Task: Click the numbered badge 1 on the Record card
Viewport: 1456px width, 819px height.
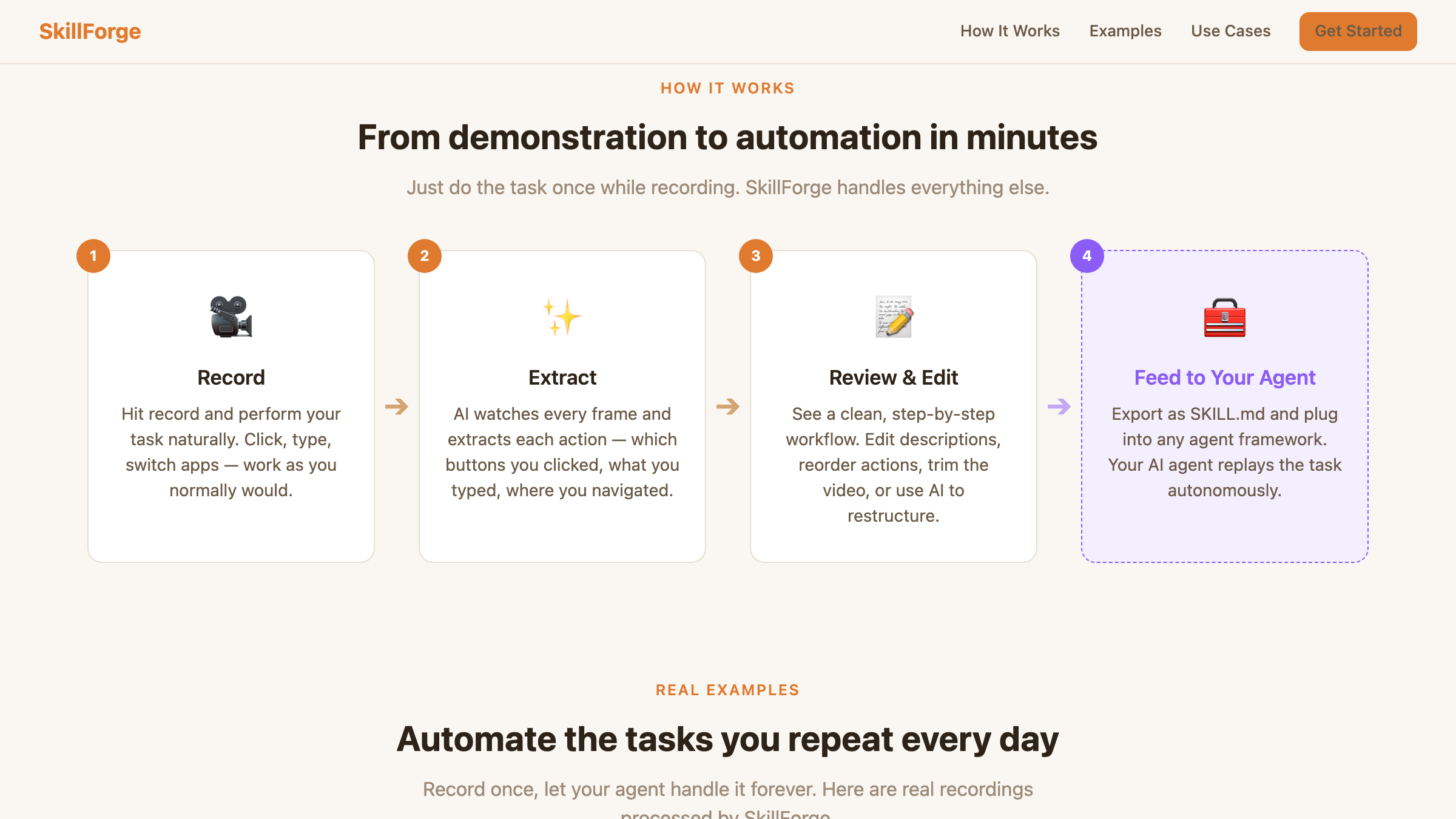Action: (x=93, y=255)
